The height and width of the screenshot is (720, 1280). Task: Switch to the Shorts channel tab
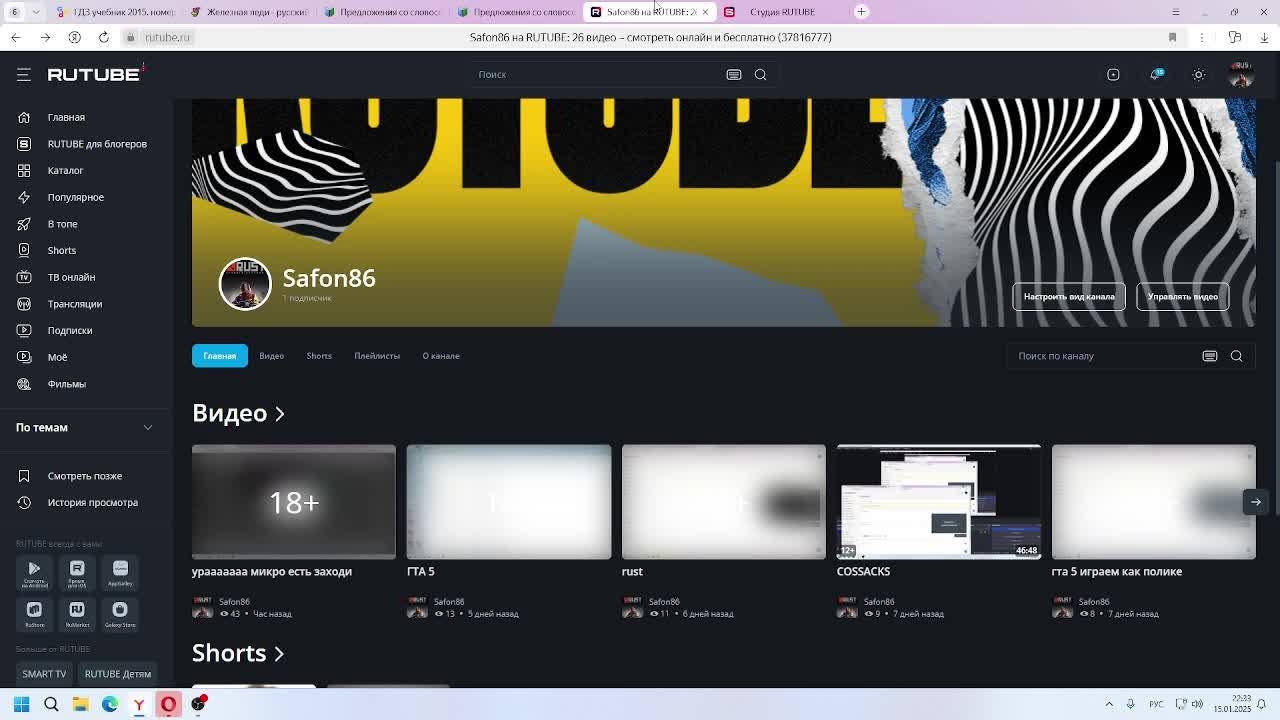pos(319,356)
